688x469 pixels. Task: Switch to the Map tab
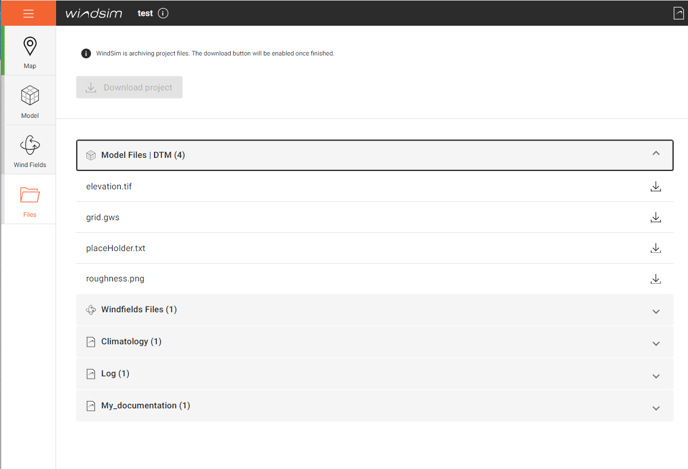pos(29,52)
